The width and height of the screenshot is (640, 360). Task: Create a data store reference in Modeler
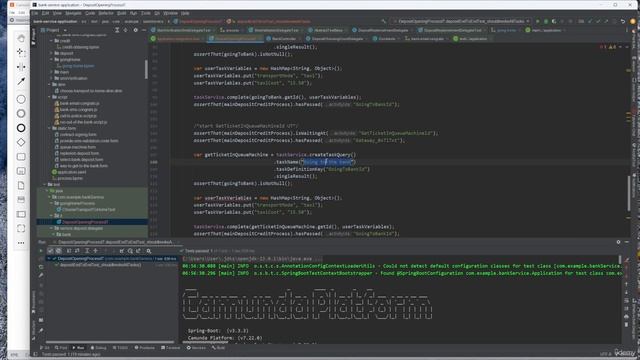pos(21,200)
